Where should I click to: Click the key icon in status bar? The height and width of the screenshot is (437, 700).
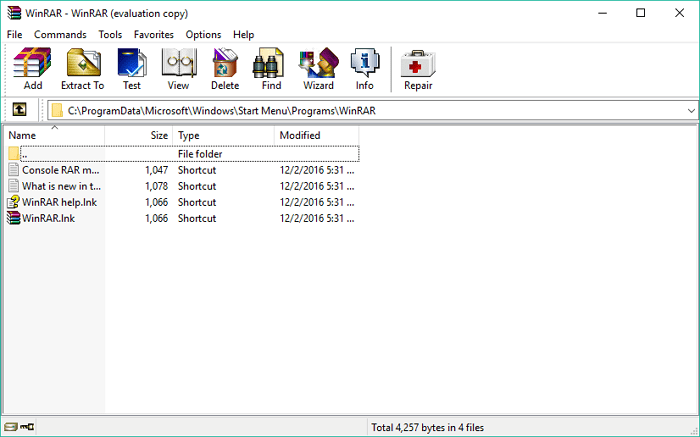pos(27,427)
